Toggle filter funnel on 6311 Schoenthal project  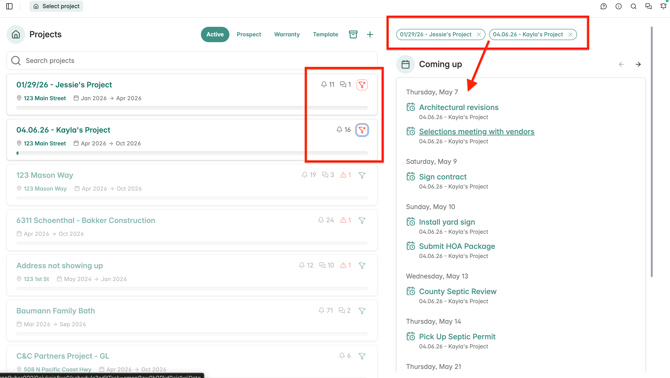pyautogui.click(x=362, y=220)
